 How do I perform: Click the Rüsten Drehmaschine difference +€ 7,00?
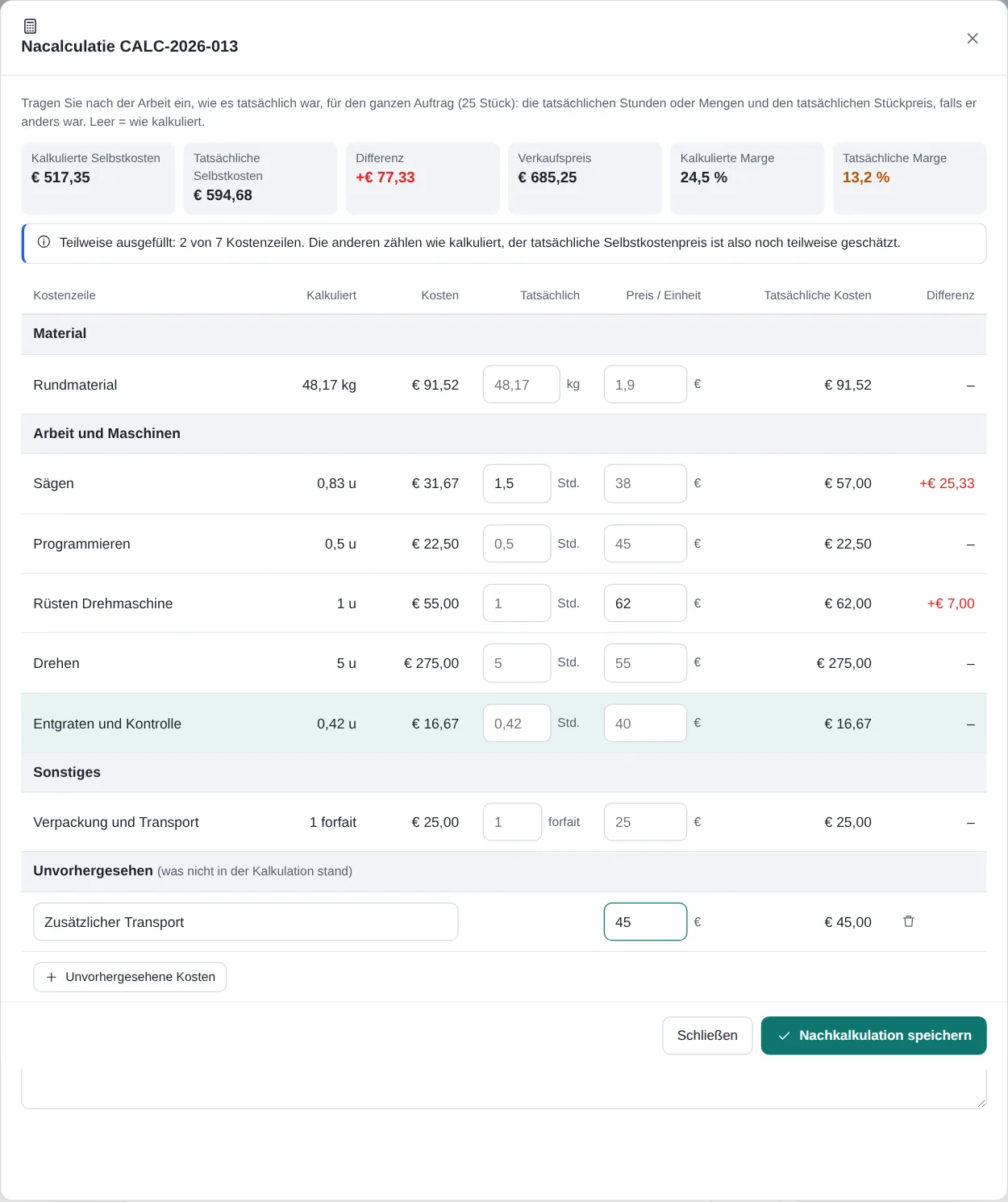[951, 603]
